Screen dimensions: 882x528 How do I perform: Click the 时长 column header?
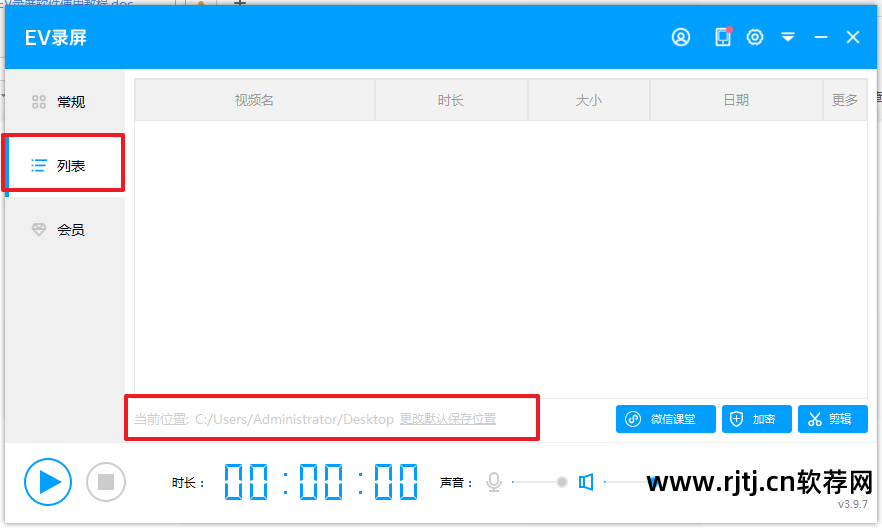(451, 100)
